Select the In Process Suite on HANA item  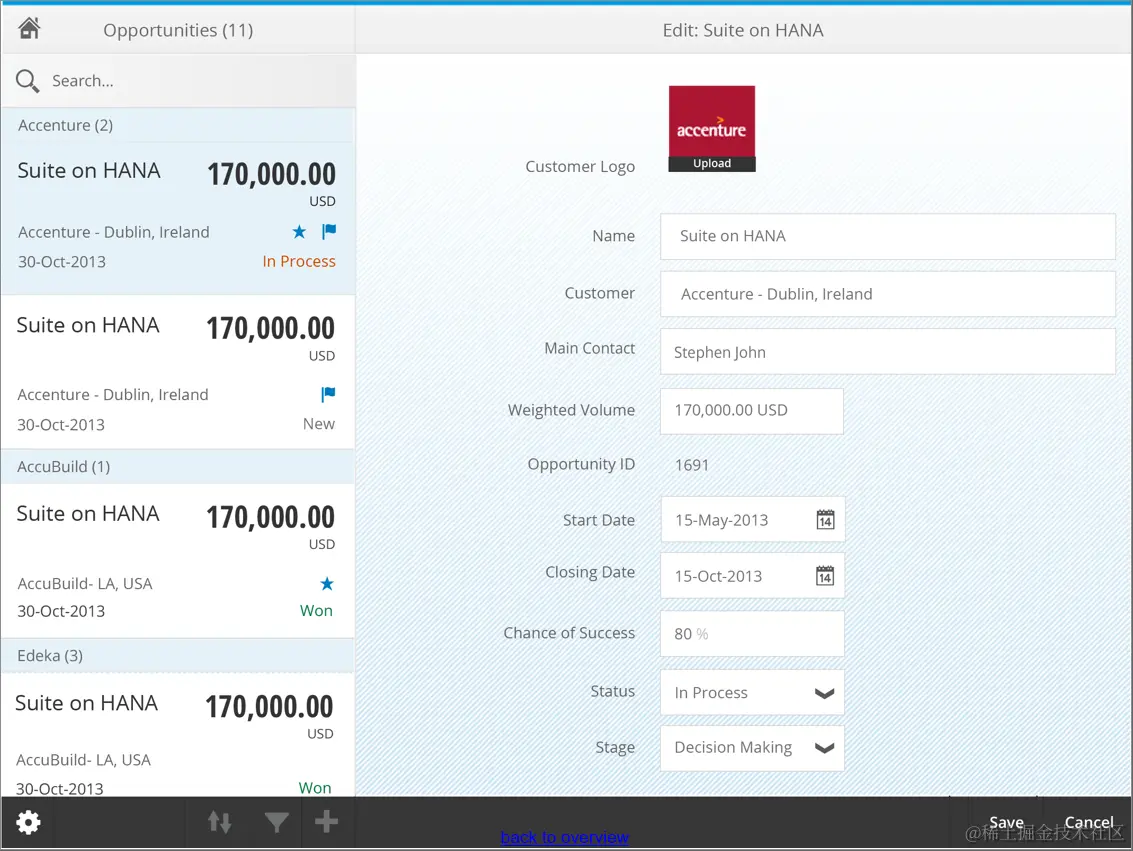click(x=178, y=218)
